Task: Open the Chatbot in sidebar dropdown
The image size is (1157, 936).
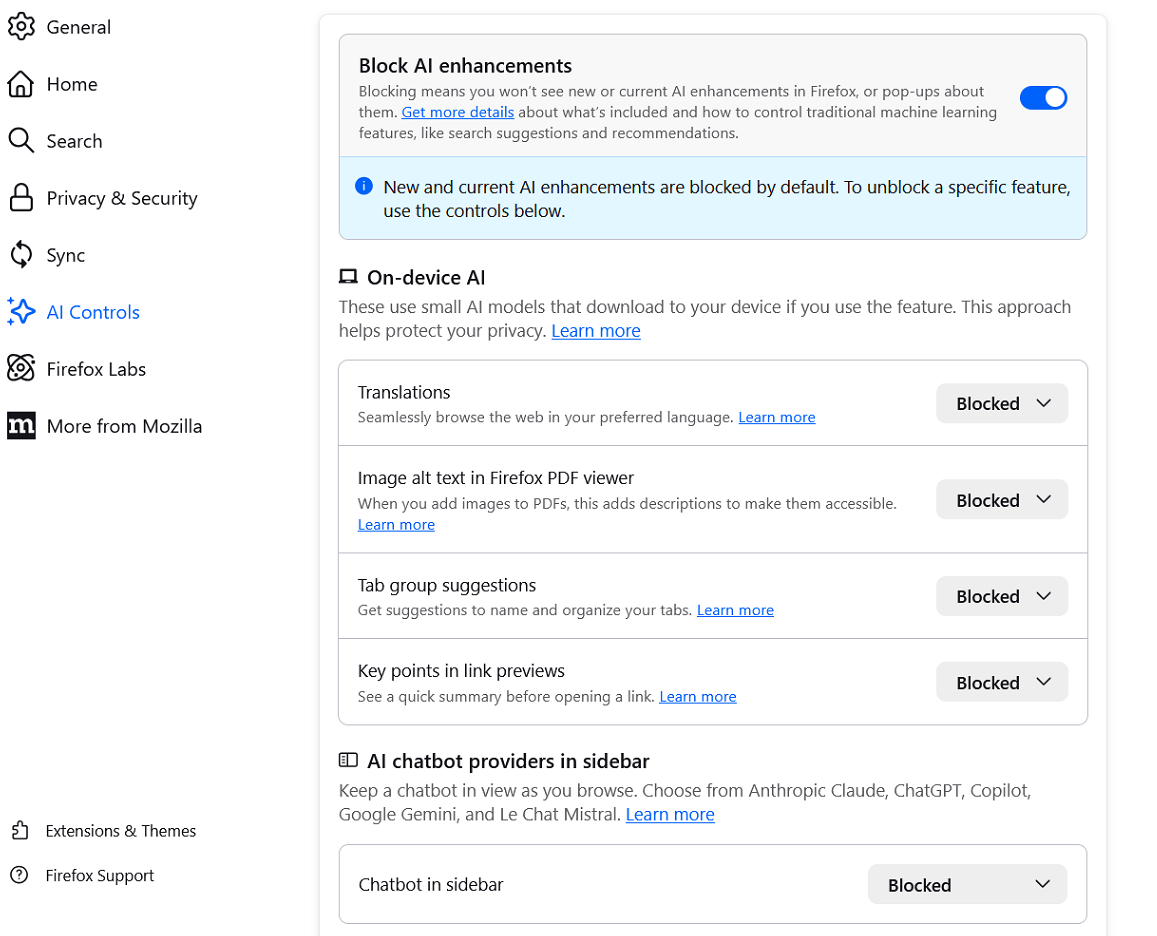Action: pyautogui.click(x=967, y=885)
